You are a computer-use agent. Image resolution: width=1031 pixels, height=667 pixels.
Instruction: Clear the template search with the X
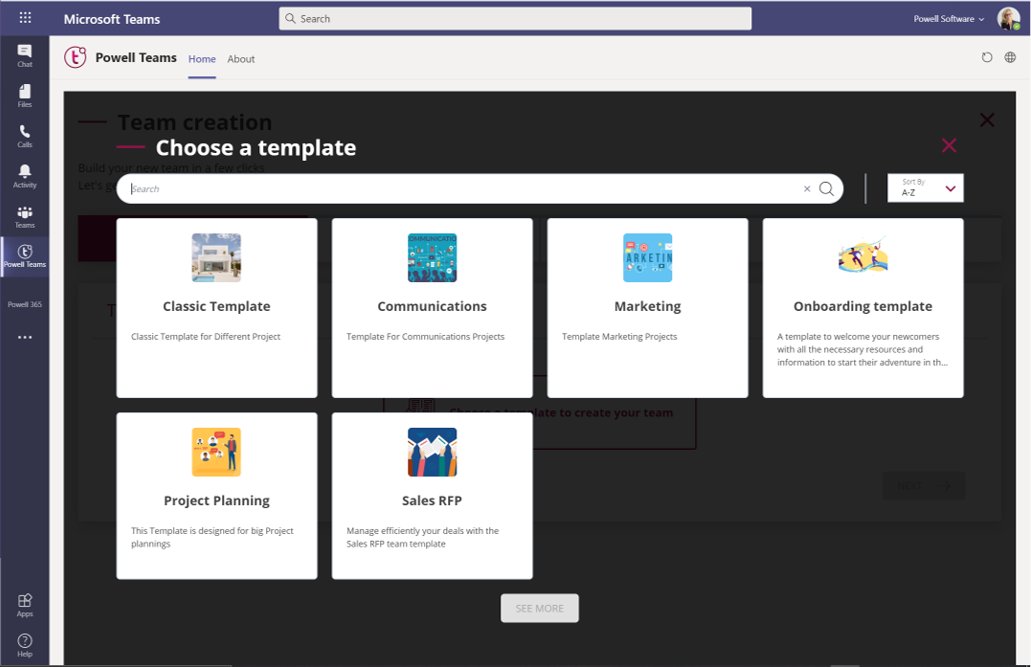tap(807, 189)
